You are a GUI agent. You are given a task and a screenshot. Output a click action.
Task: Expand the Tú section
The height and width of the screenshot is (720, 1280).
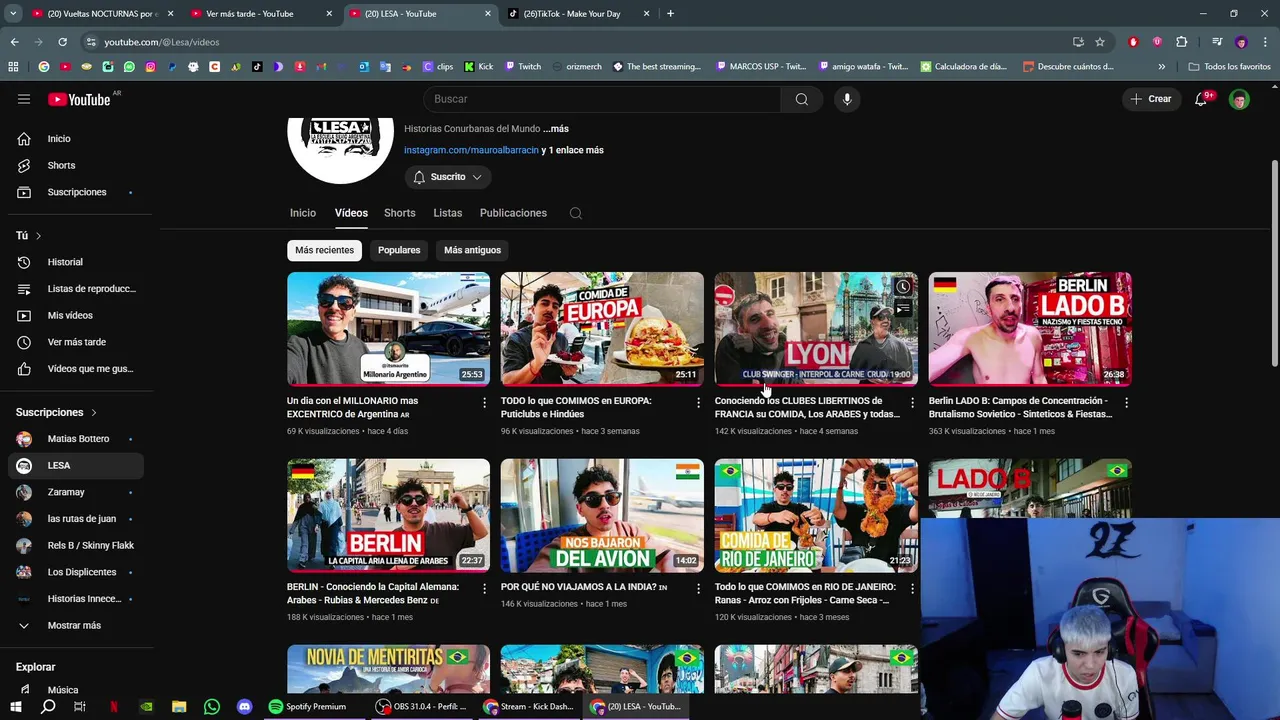(x=28, y=235)
